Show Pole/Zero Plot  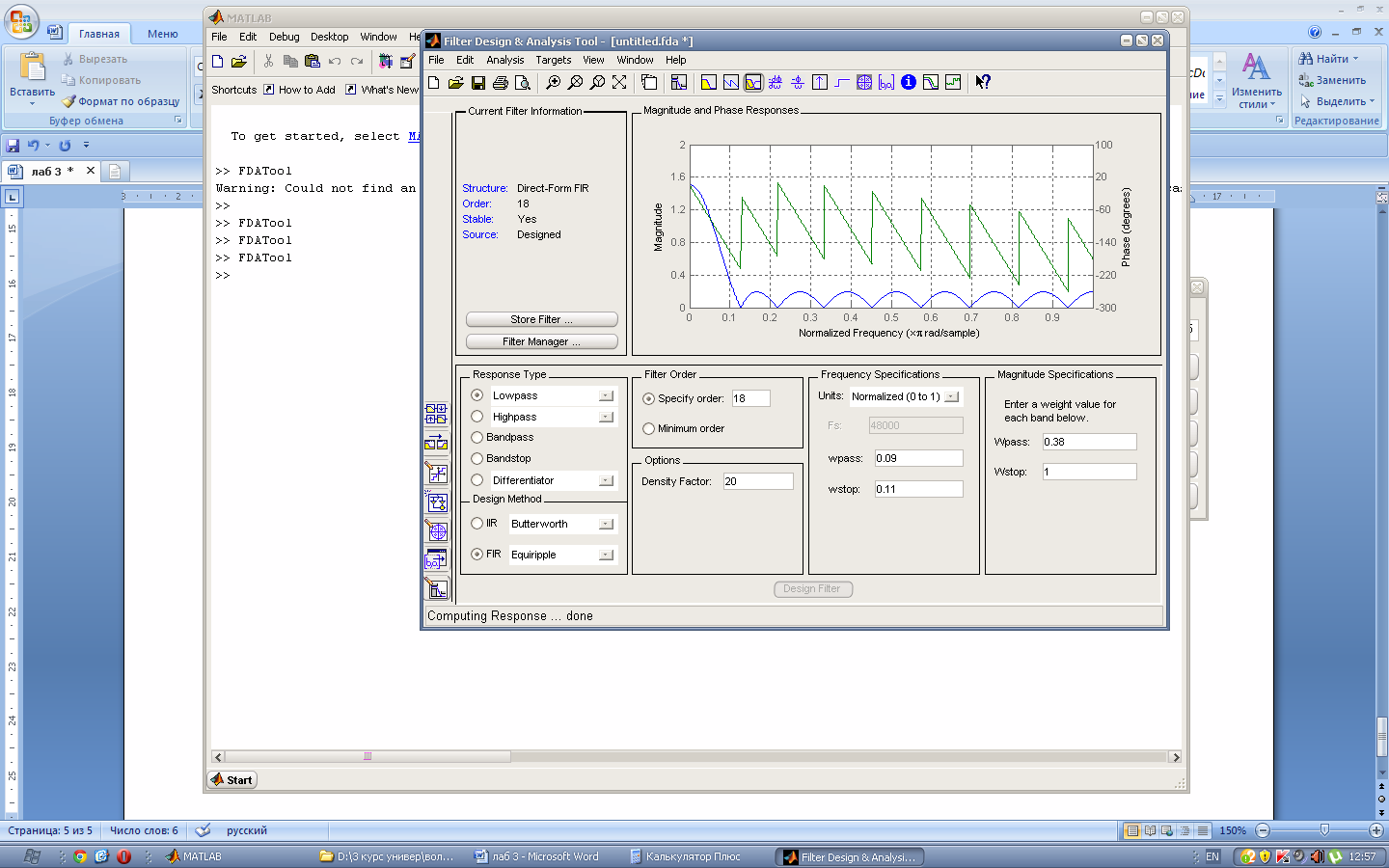864,83
